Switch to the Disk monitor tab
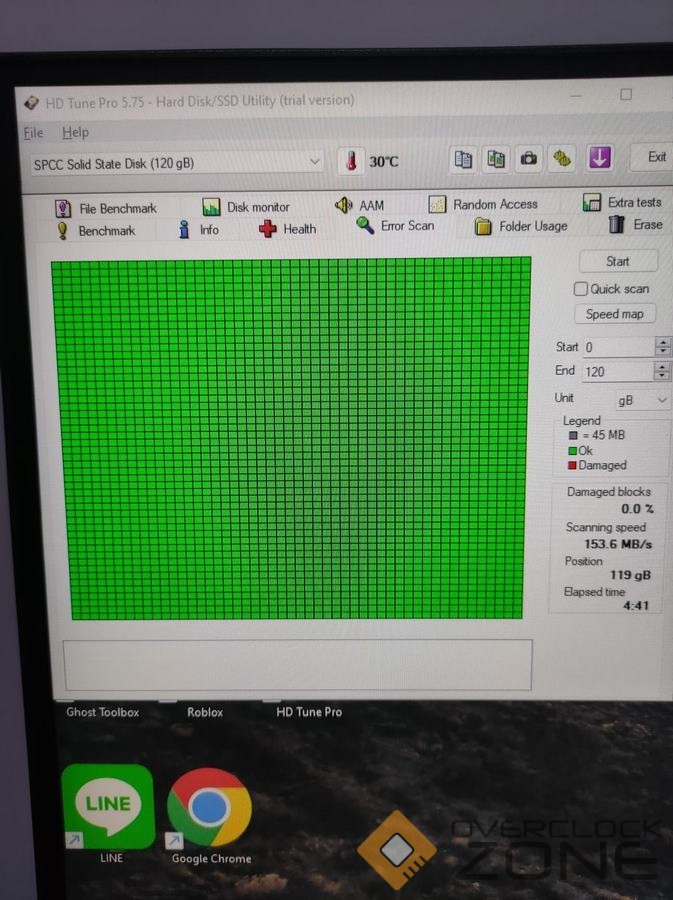Image resolution: width=673 pixels, height=900 pixels. click(246, 207)
